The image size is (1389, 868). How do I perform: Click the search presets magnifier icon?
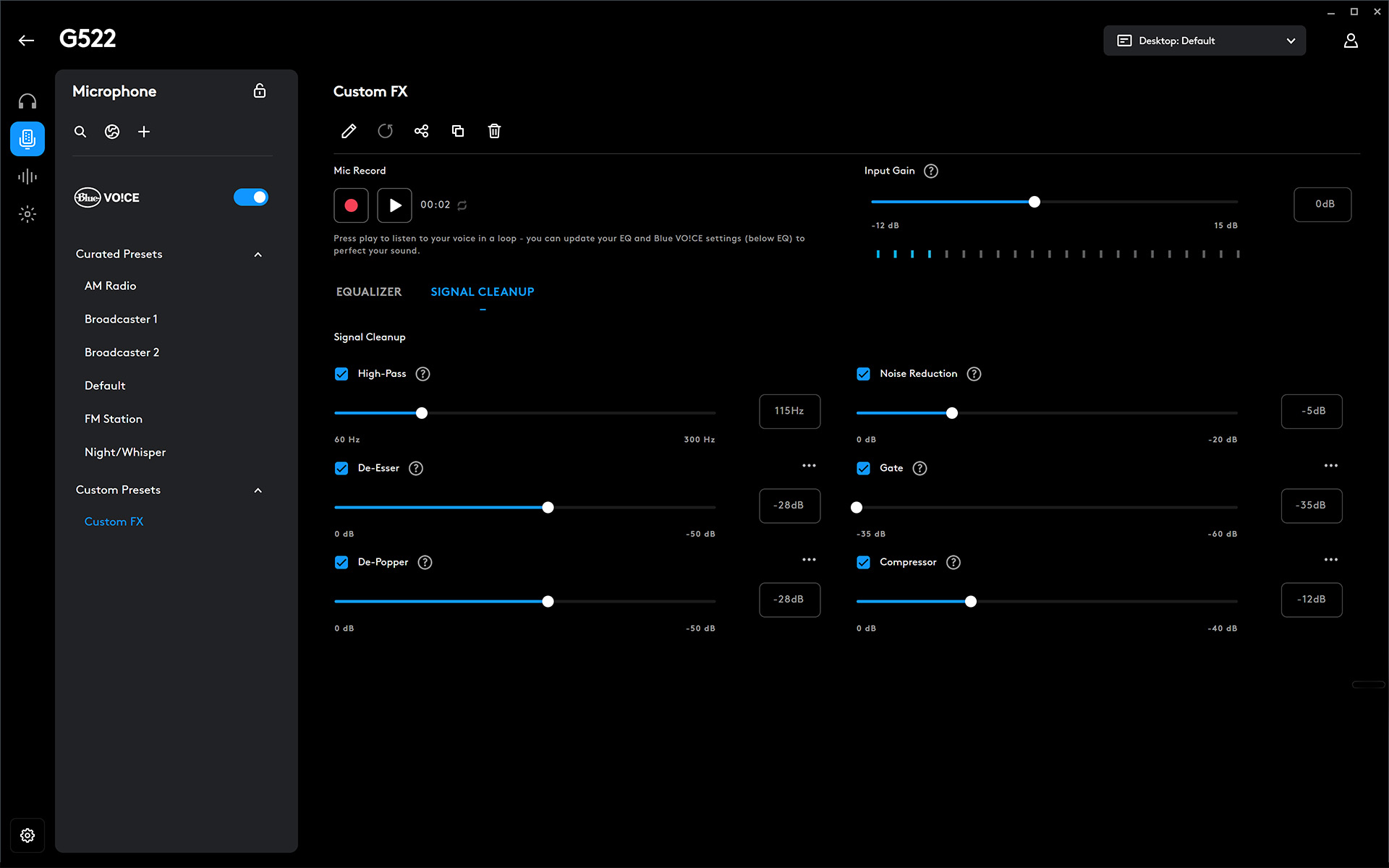(x=80, y=132)
